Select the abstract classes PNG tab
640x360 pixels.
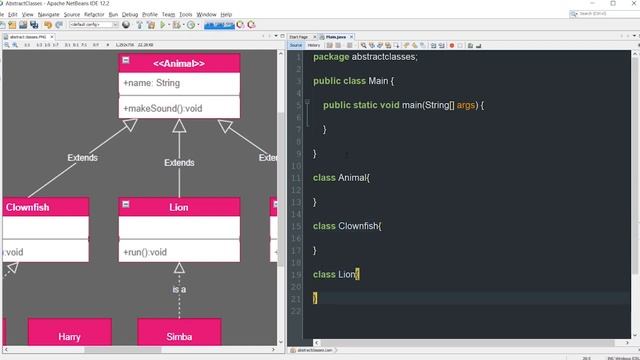coord(28,37)
